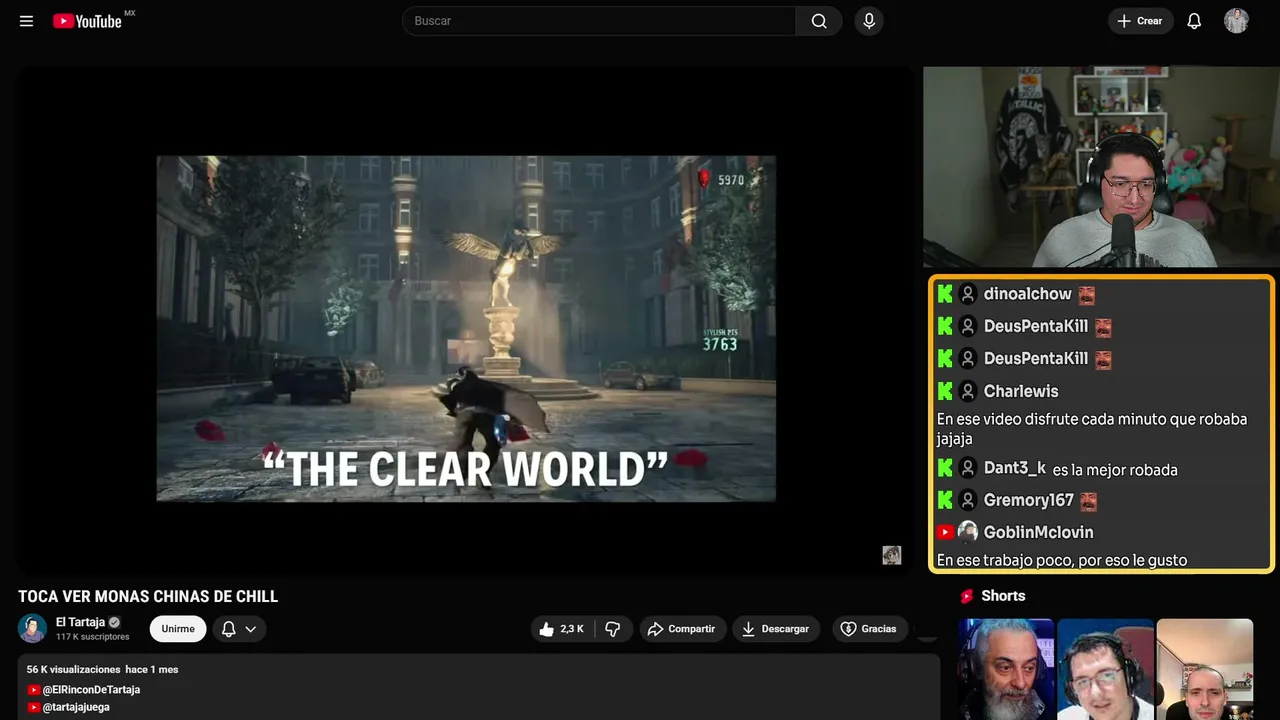Focus the Buscar search field

click(x=599, y=21)
